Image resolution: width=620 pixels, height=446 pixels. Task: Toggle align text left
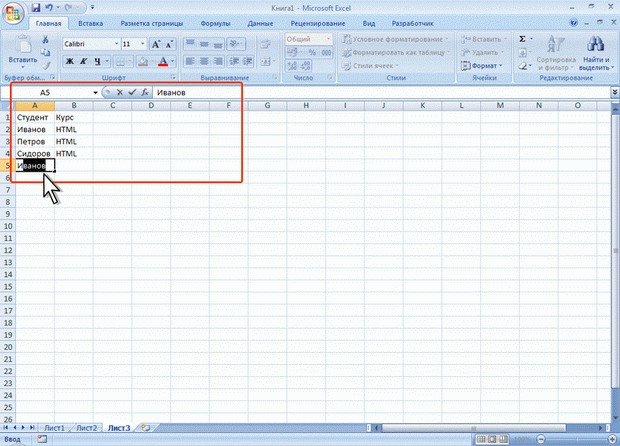[190, 61]
